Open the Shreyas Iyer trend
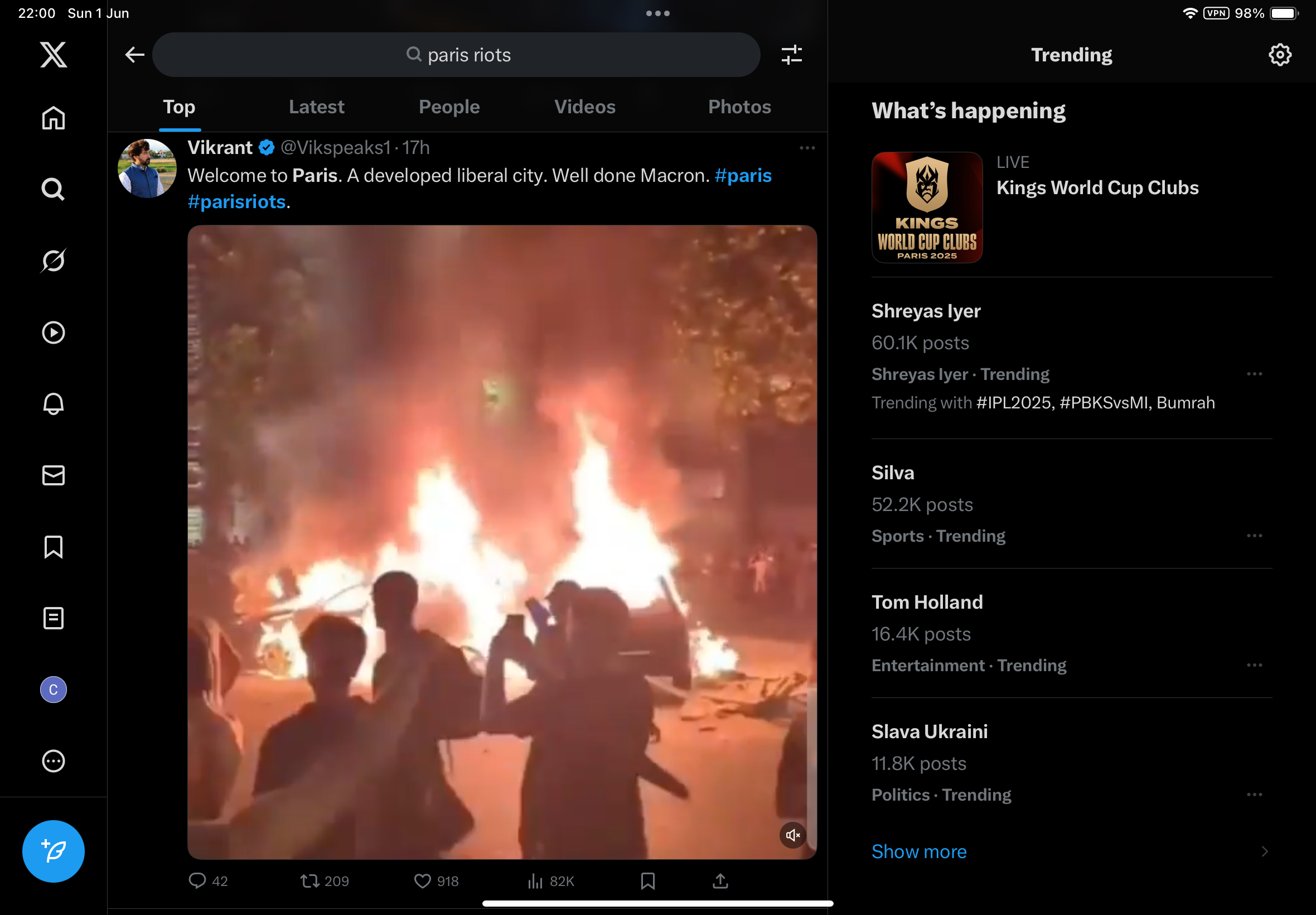 (926, 311)
